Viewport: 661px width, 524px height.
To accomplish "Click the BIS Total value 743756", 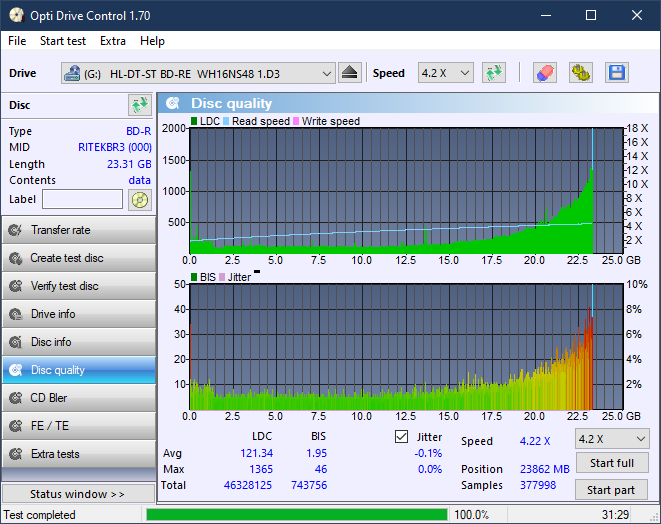I will click(x=309, y=485).
